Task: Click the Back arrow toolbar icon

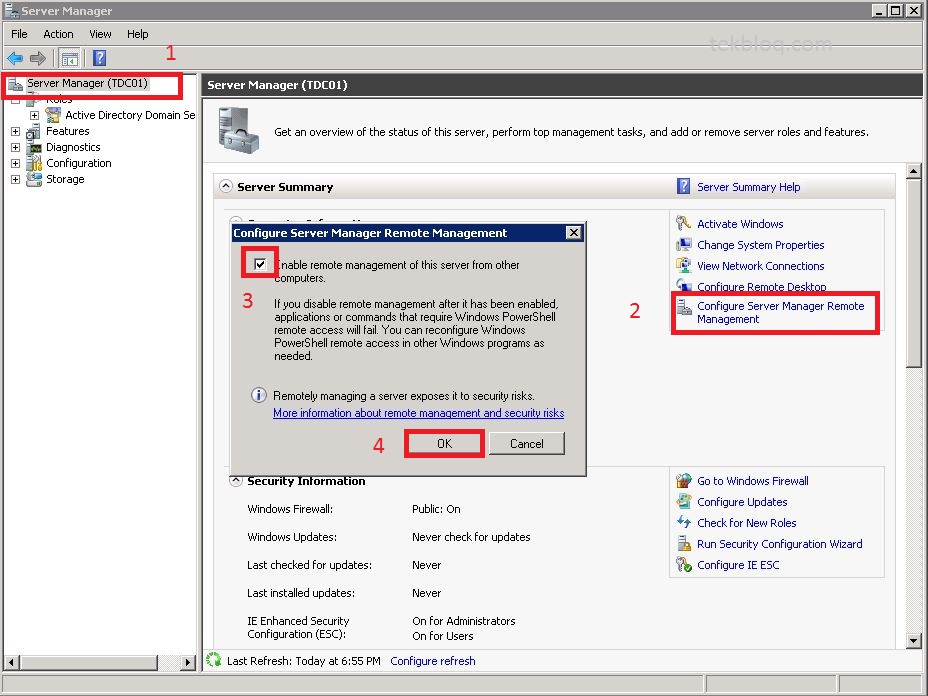Action: [15, 58]
